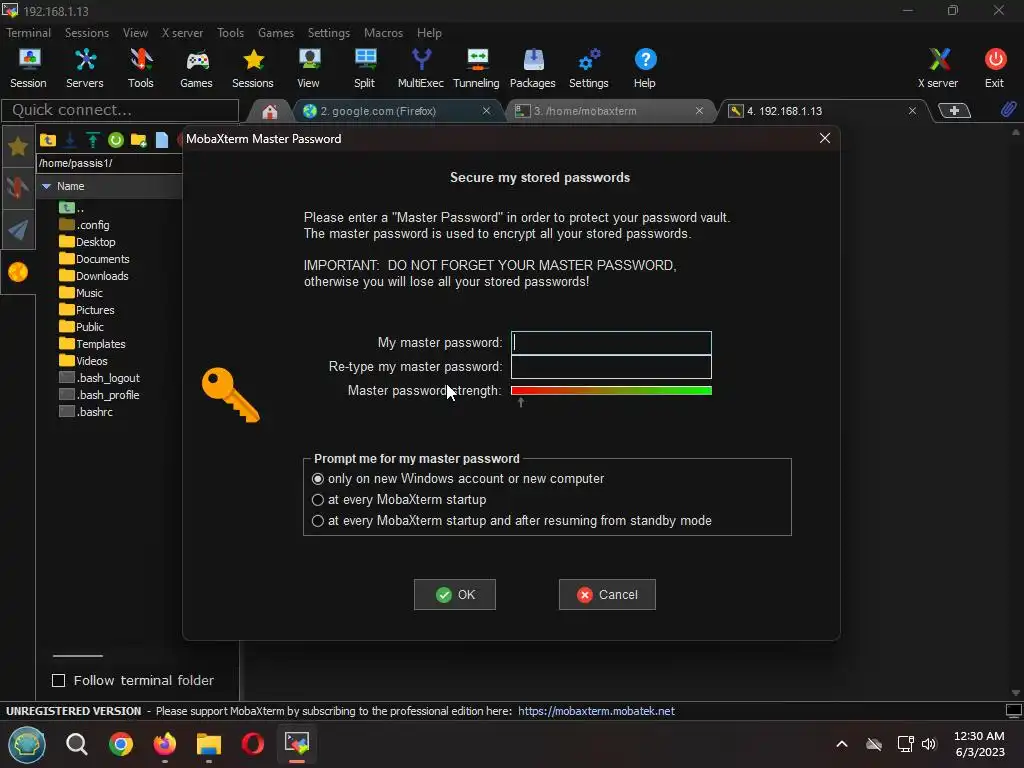
Task: Open the sidebar paper plane tab
Action: pos(18,229)
